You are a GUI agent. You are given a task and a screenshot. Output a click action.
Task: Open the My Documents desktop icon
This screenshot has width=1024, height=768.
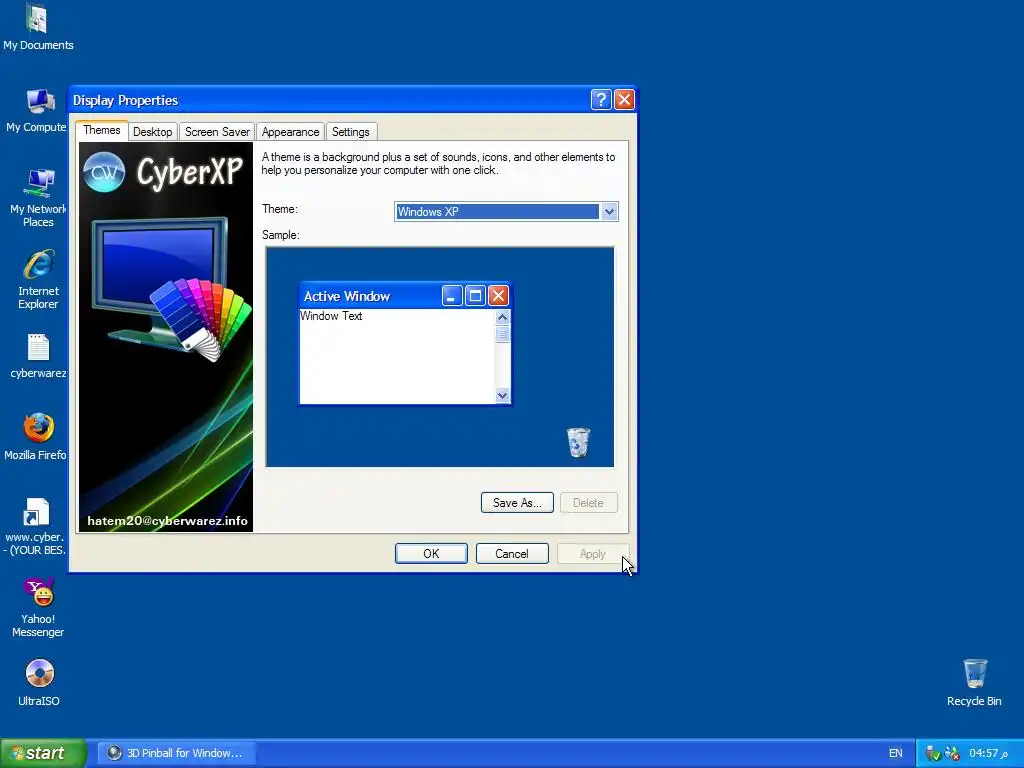coord(38,26)
